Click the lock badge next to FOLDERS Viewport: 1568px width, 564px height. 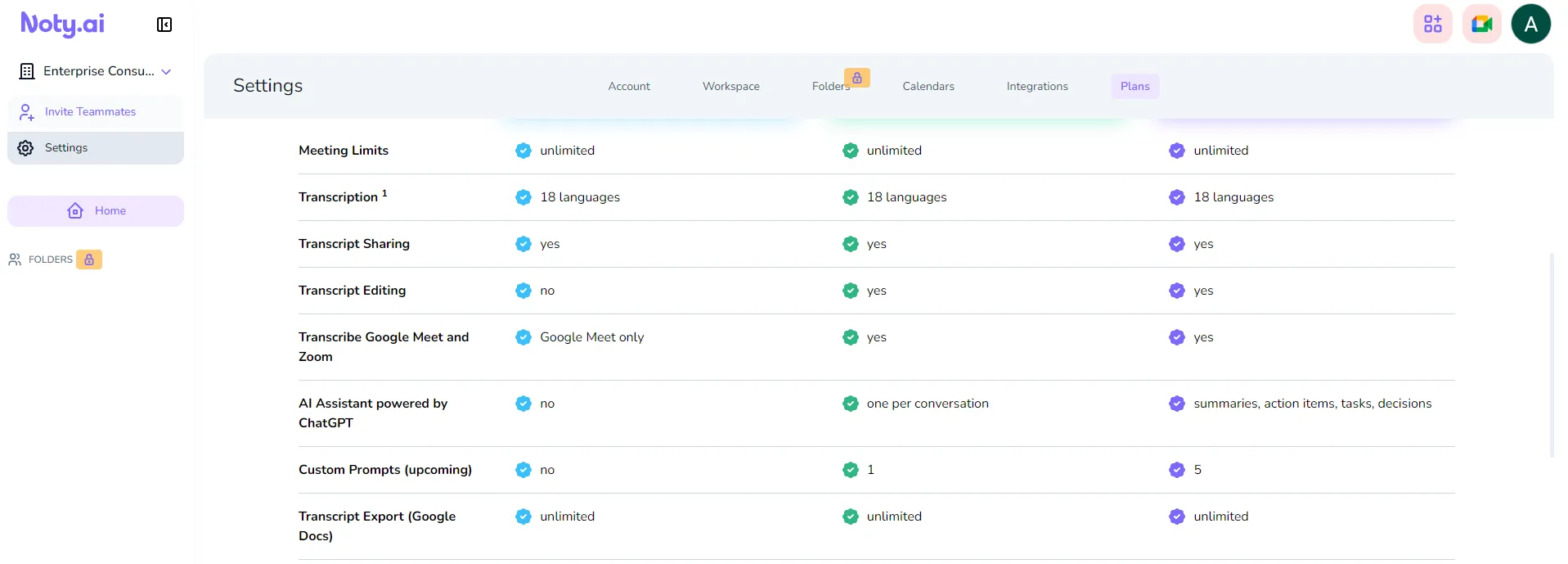click(89, 259)
